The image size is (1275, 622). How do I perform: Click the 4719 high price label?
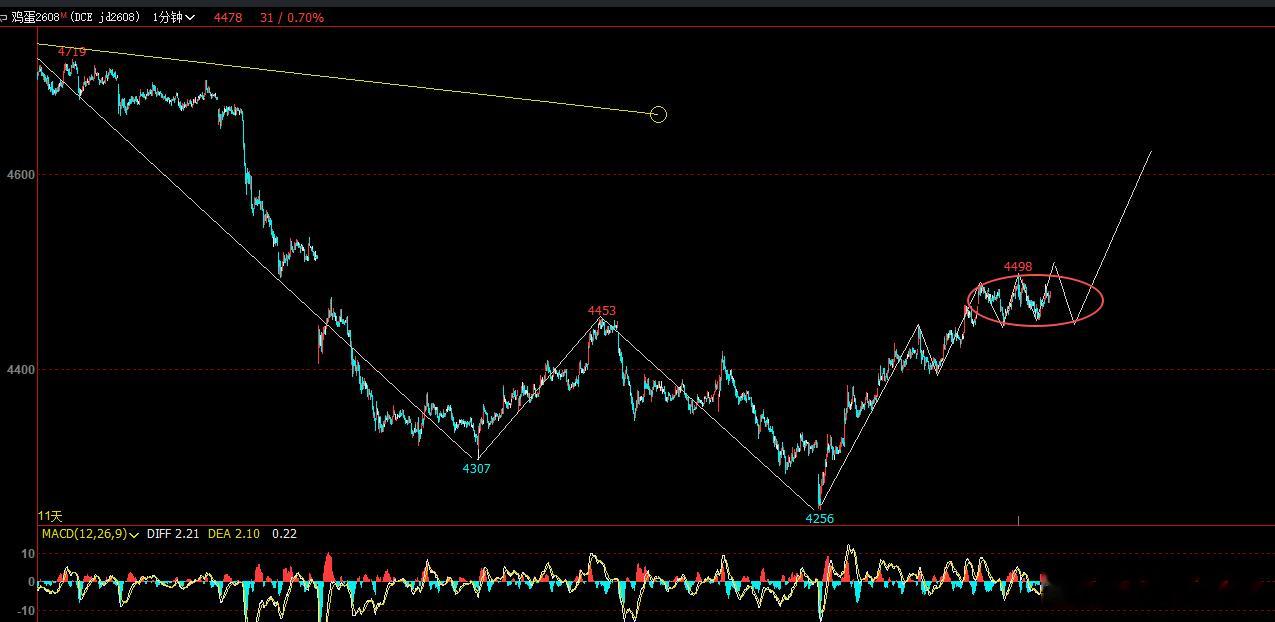(x=72, y=51)
